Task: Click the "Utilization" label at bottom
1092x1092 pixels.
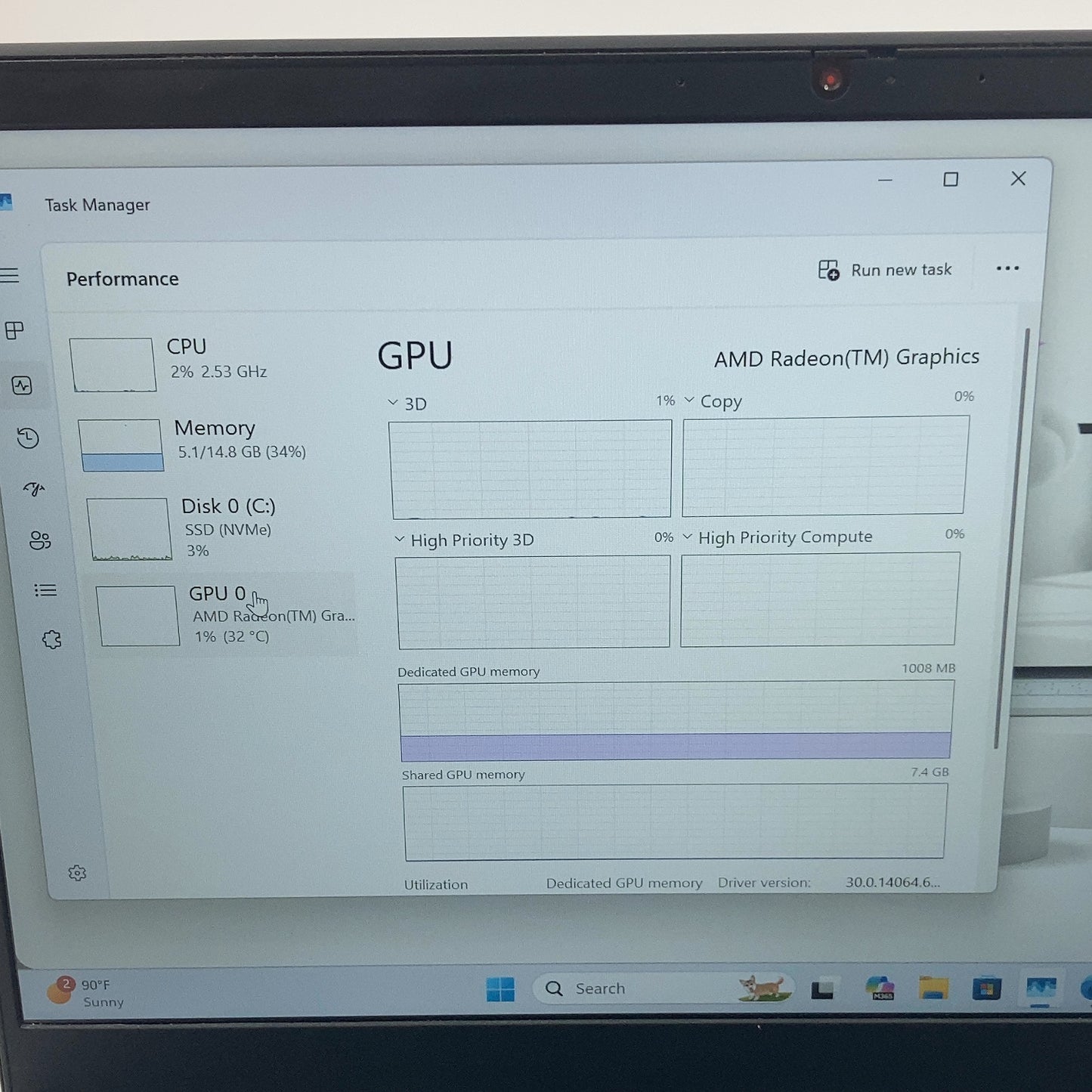Action: coord(436,884)
